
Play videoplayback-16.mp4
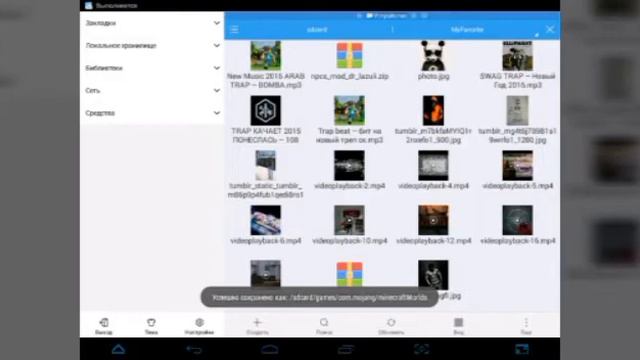click(x=518, y=225)
